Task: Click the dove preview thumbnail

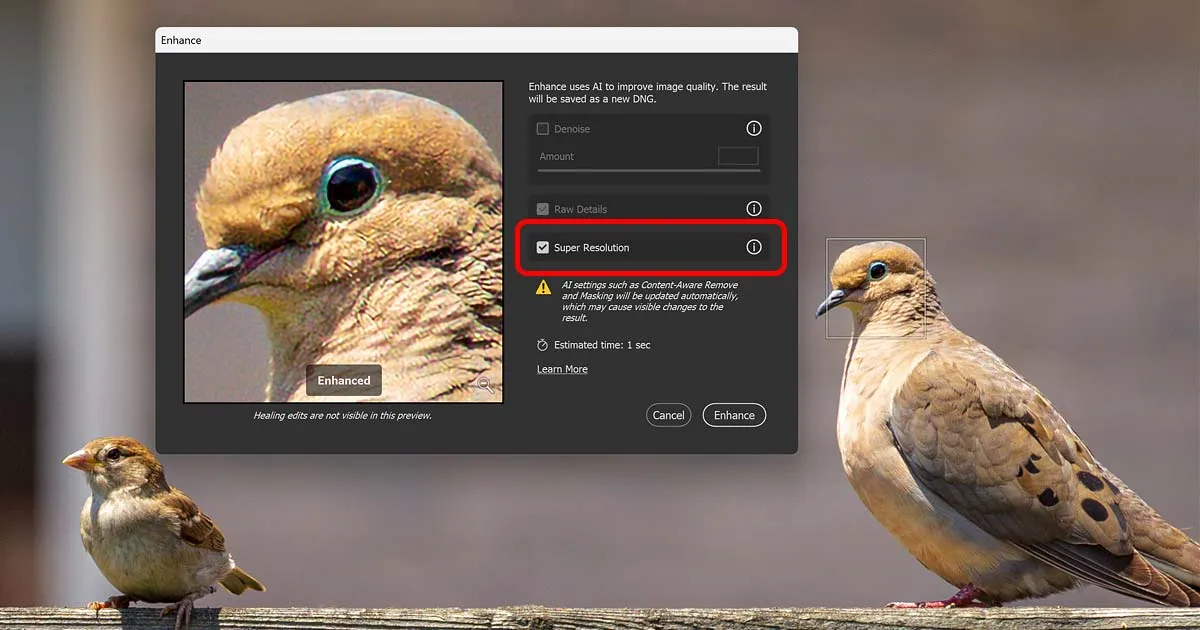Action: tap(343, 240)
